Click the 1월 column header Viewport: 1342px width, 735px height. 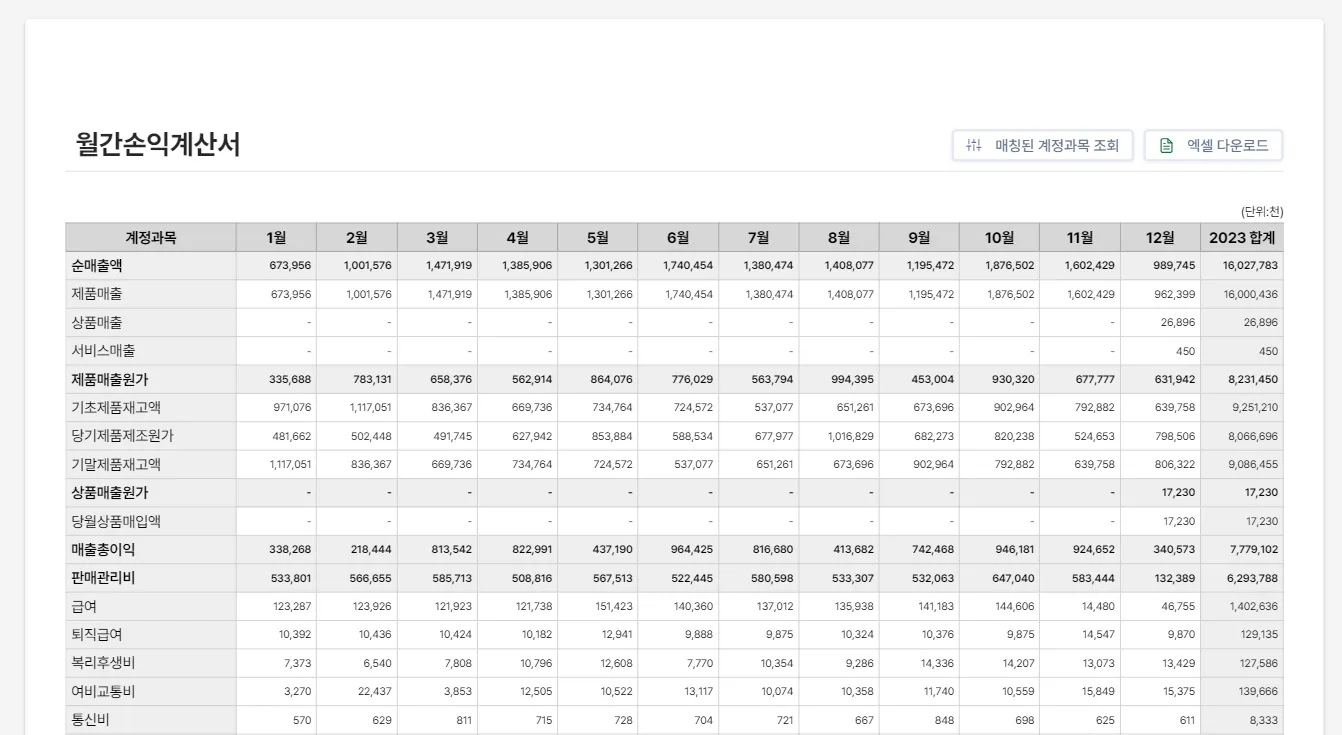[x=276, y=238]
